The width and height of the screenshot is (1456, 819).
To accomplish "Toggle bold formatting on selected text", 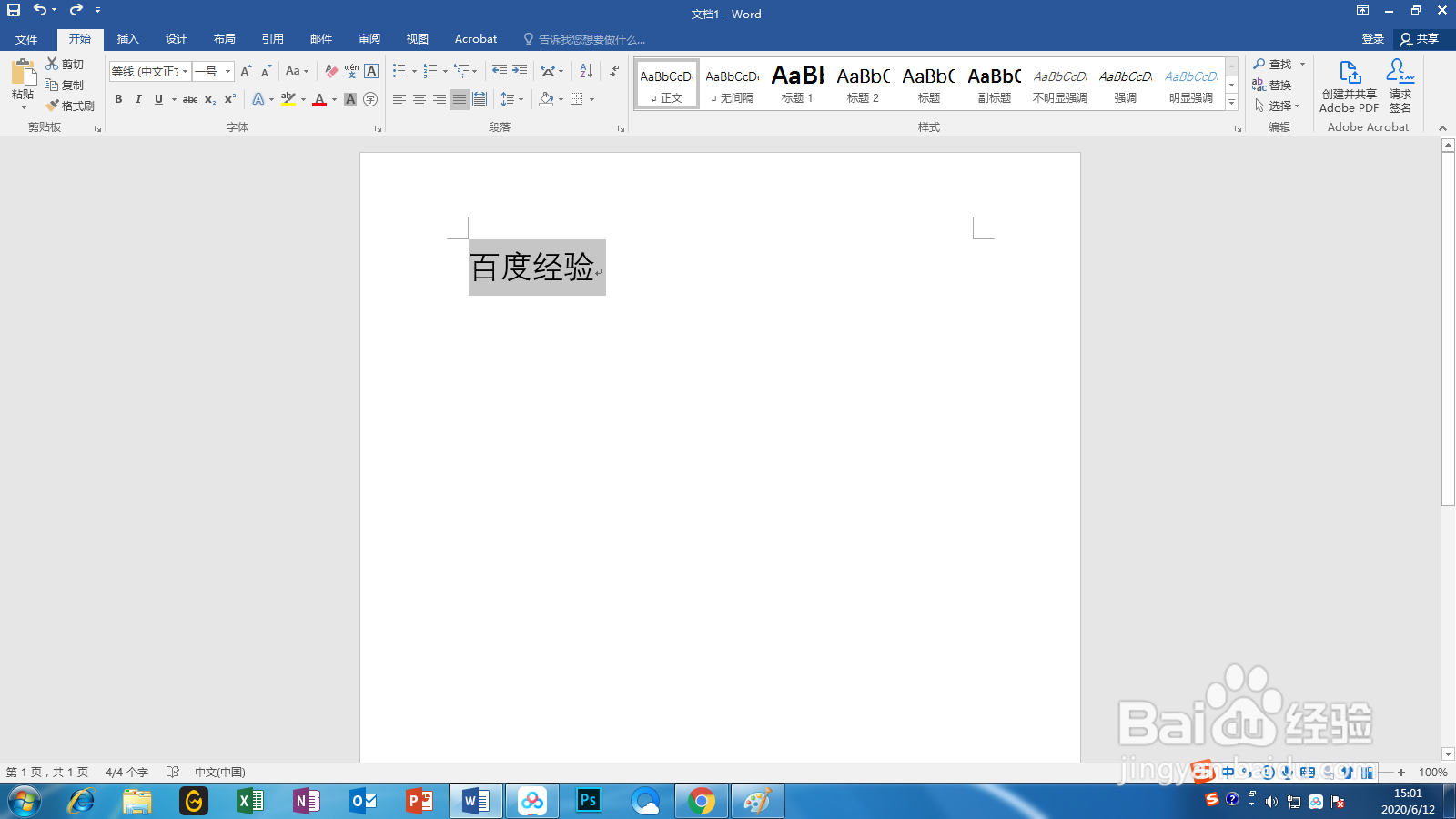I will point(119,99).
